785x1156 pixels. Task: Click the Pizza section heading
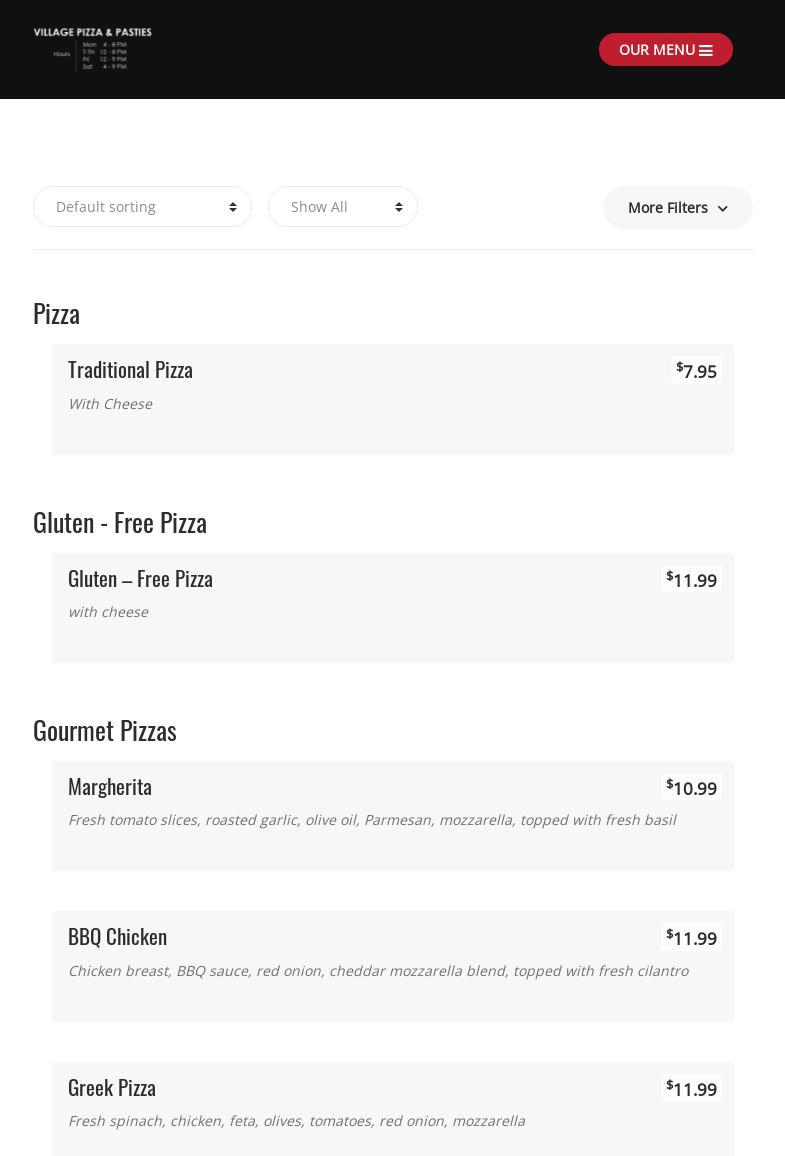coord(56,313)
